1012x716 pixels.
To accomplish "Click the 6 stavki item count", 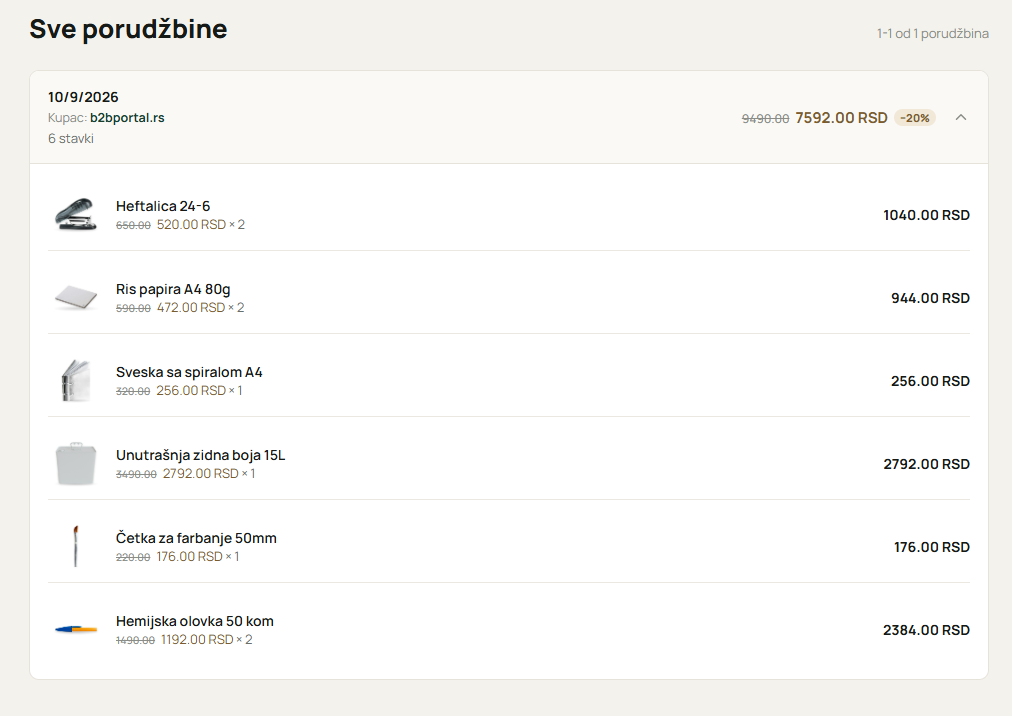I will pyautogui.click(x=70, y=138).
